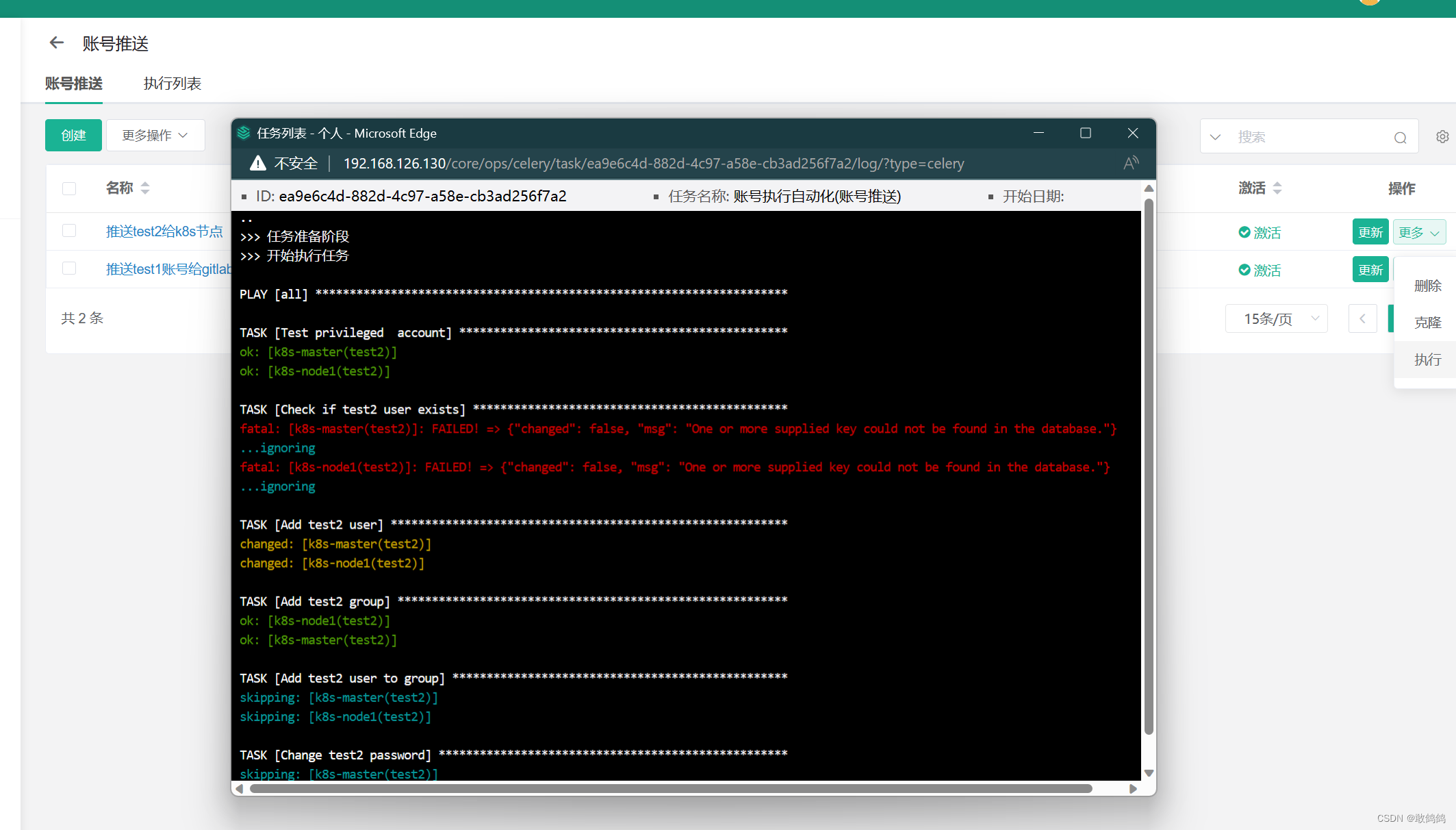Click the back arrow beside 账号推送
Image resolution: width=1456 pixels, height=830 pixels.
point(56,43)
